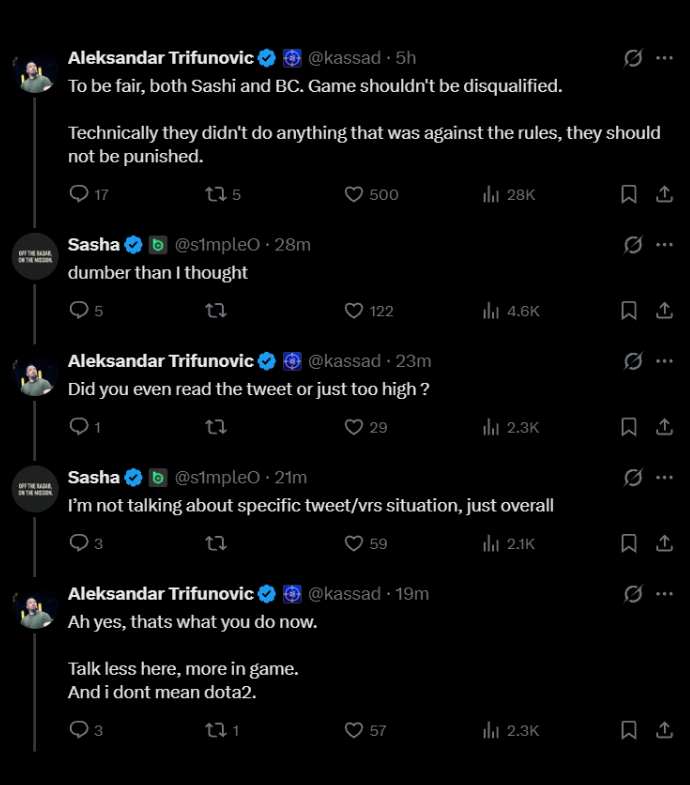Open Aleksandar Trifunovic profile from top tweet
690x785 pixels.
coord(161,58)
